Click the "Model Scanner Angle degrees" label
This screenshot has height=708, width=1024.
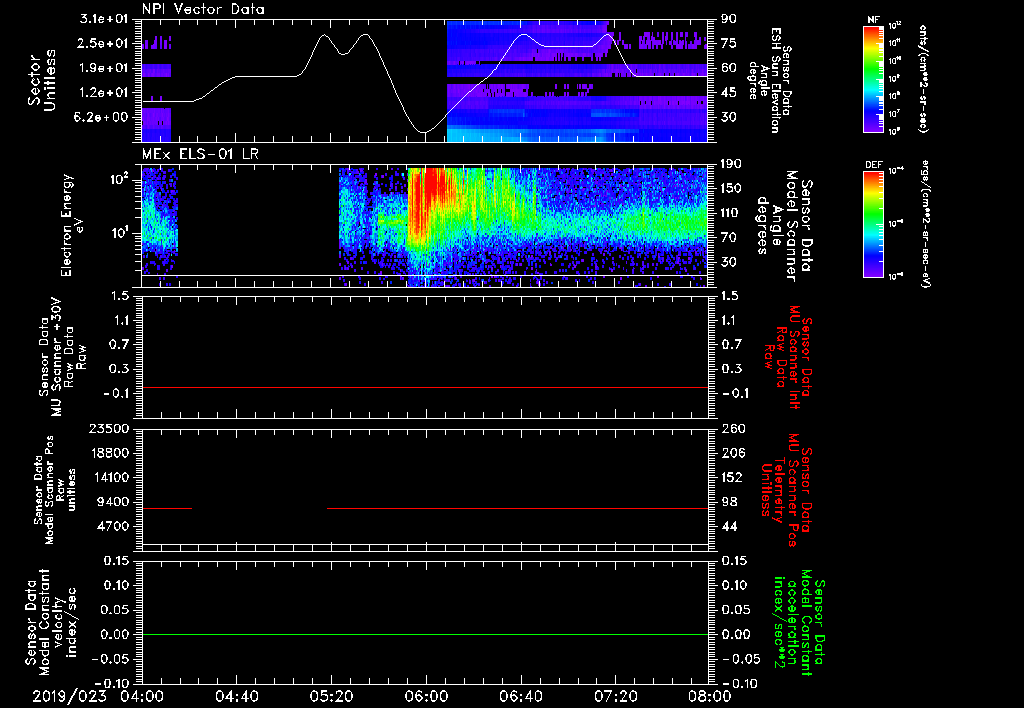784,227
